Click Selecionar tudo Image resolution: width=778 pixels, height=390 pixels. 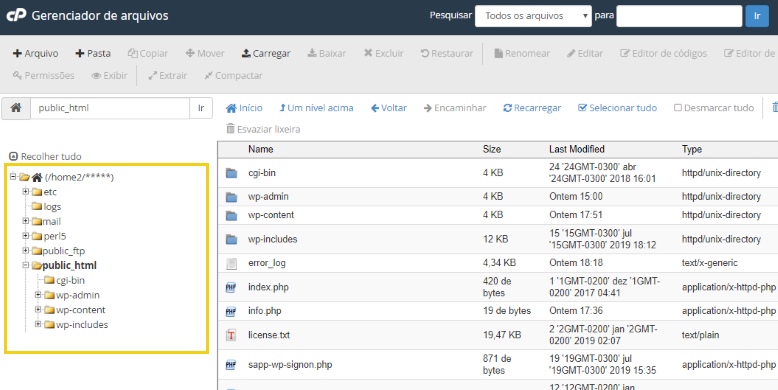(x=617, y=108)
